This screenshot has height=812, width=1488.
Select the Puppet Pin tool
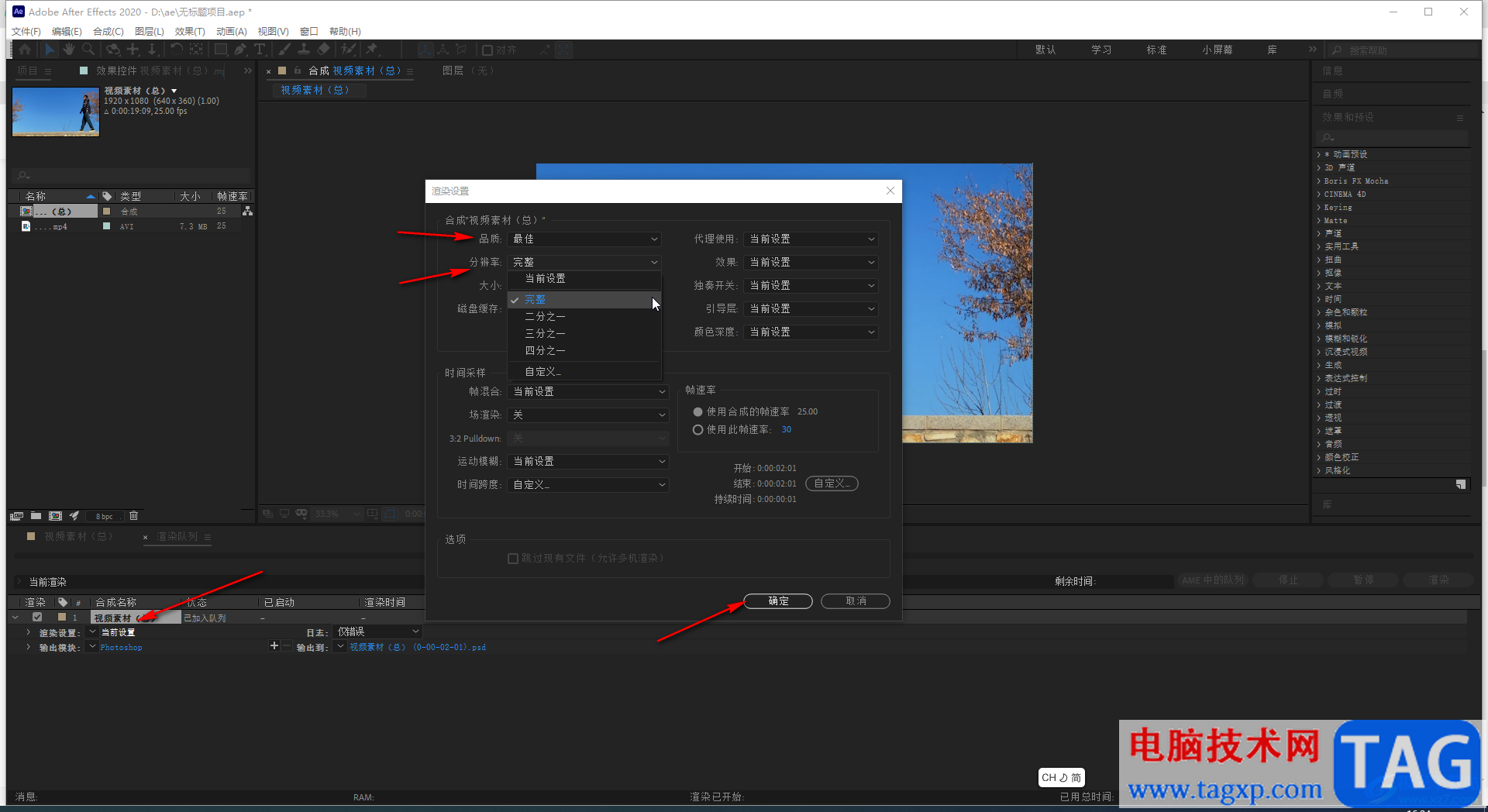tap(373, 50)
